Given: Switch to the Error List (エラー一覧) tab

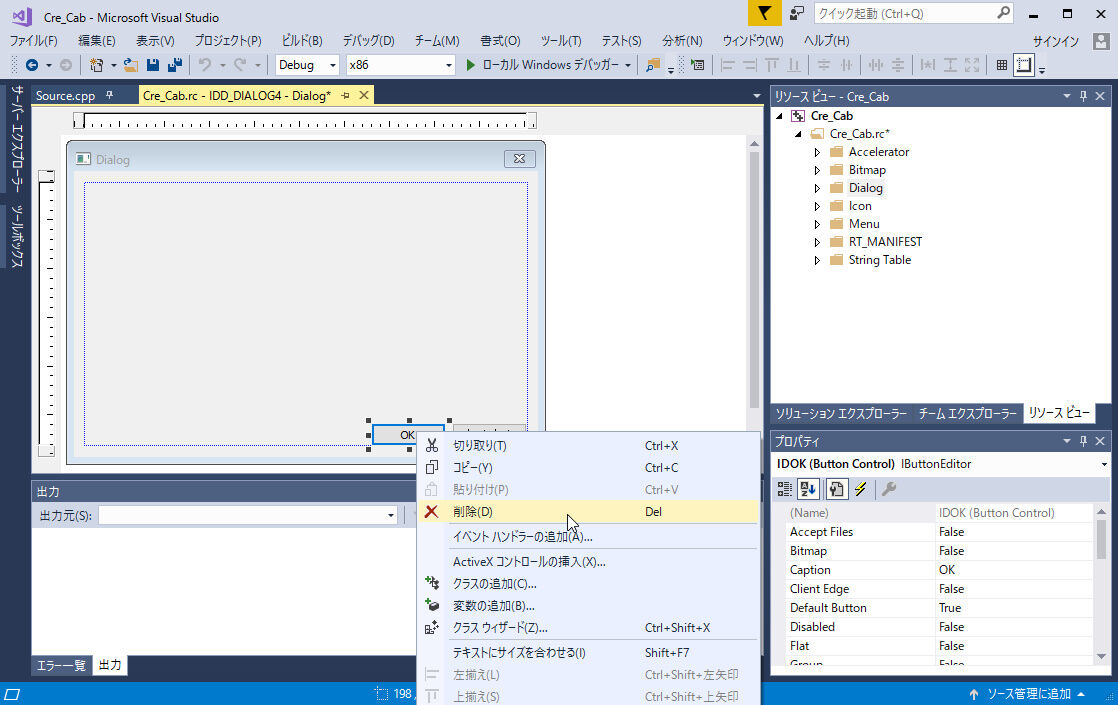Looking at the screenshot, I should point(61,665).
